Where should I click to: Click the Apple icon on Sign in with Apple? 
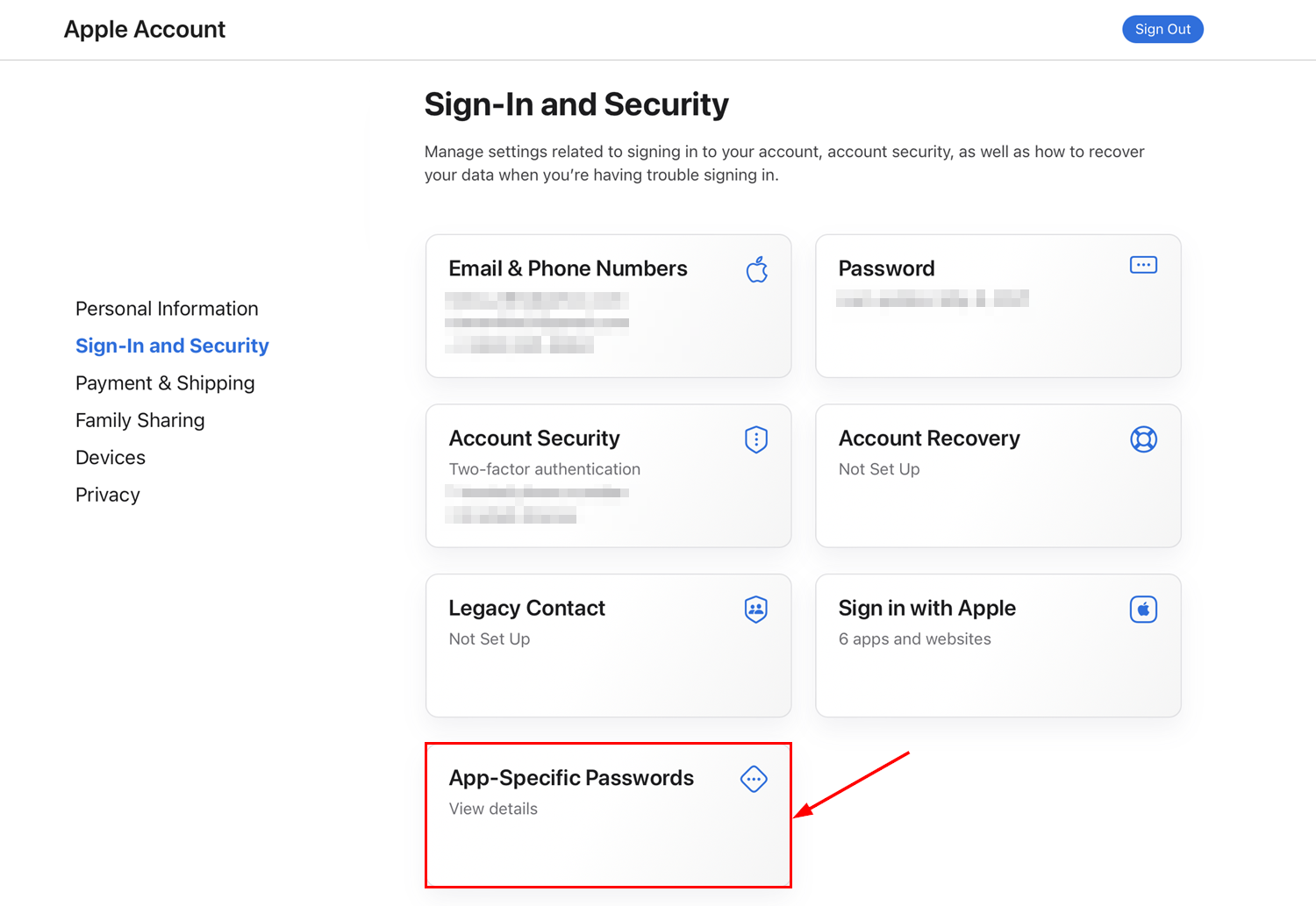point(1143,609)
